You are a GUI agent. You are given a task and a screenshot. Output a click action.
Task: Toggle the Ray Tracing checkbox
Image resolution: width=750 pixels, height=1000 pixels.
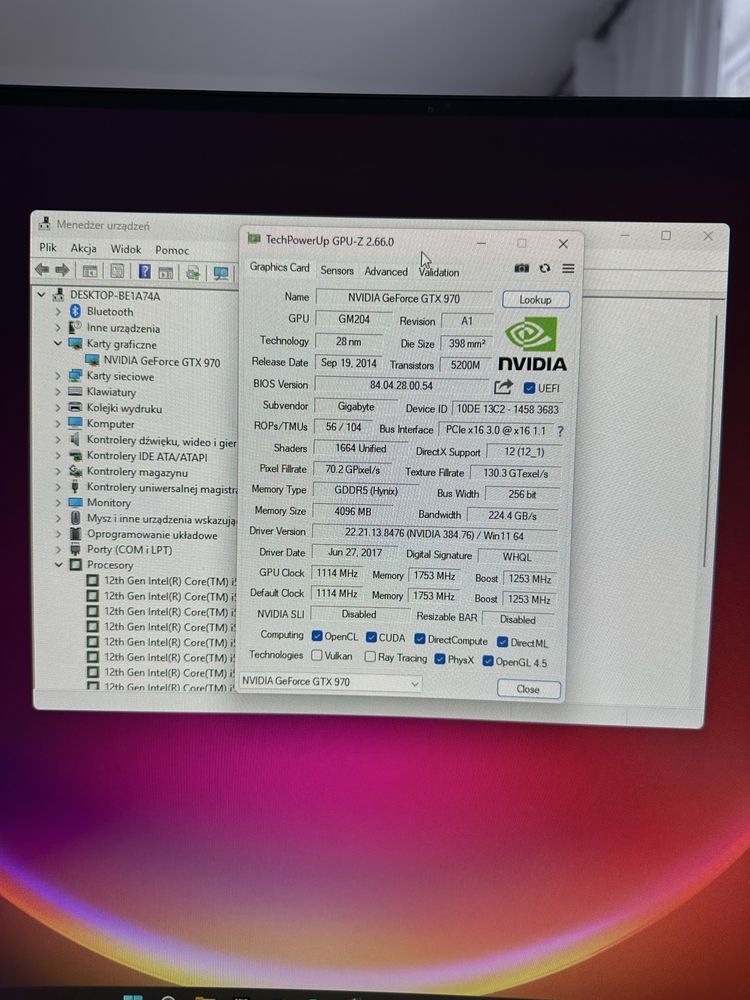[370, 657]
